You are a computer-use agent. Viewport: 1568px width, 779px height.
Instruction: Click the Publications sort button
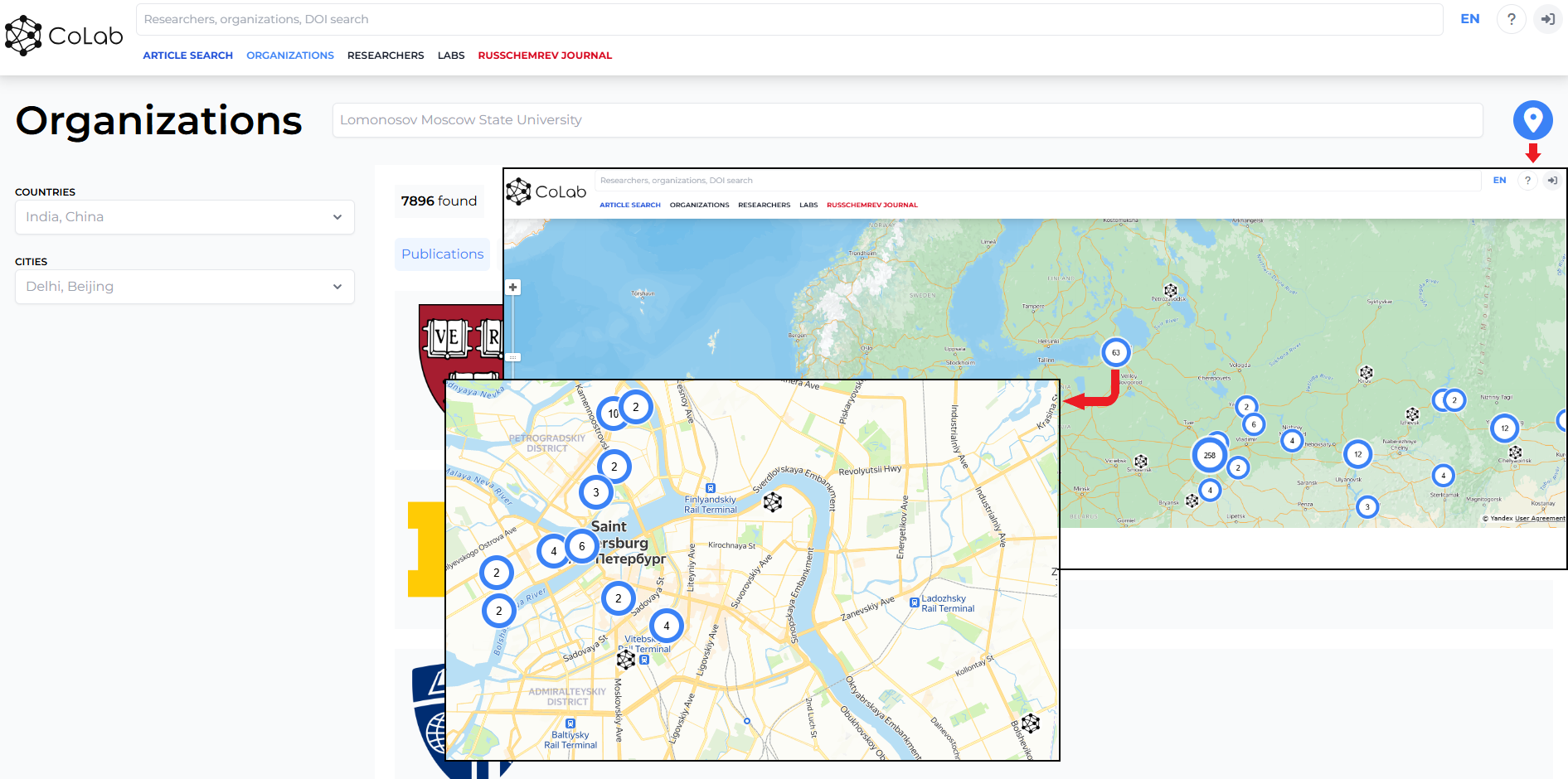click(442, 254)
